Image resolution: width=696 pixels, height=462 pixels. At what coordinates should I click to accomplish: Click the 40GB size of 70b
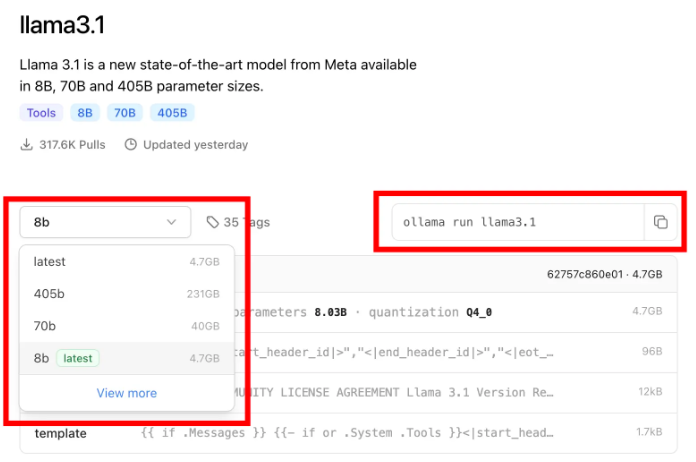pos(206,326)
